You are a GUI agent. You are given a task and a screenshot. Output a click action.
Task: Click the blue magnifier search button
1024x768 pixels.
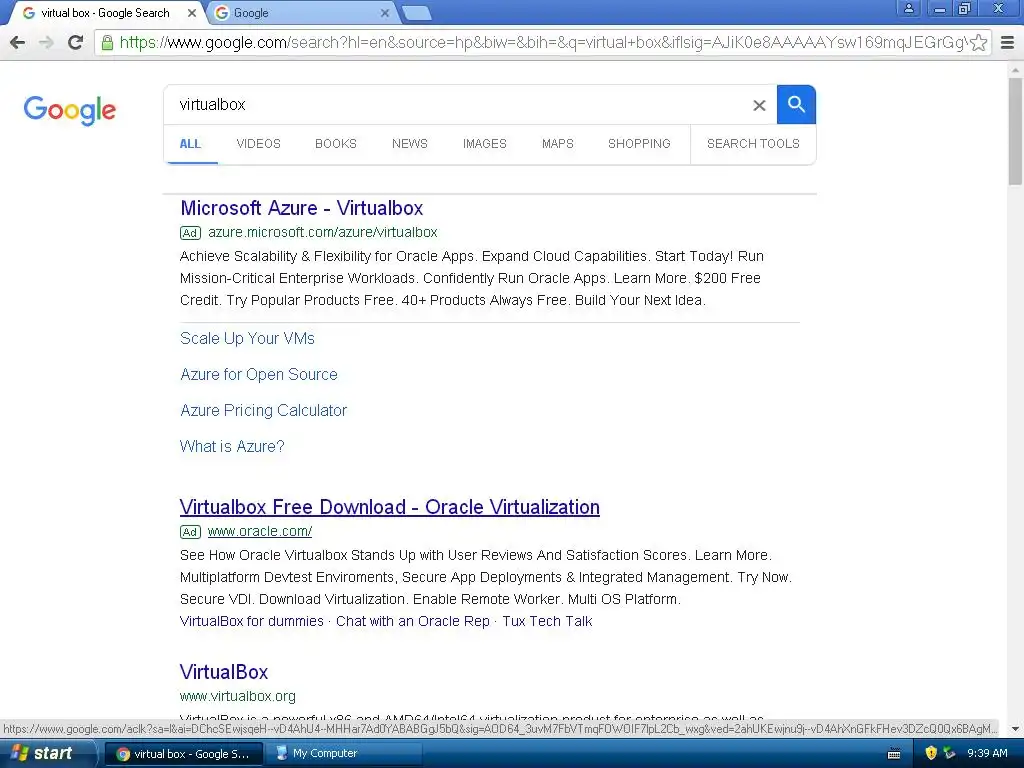tap(796, 104)
